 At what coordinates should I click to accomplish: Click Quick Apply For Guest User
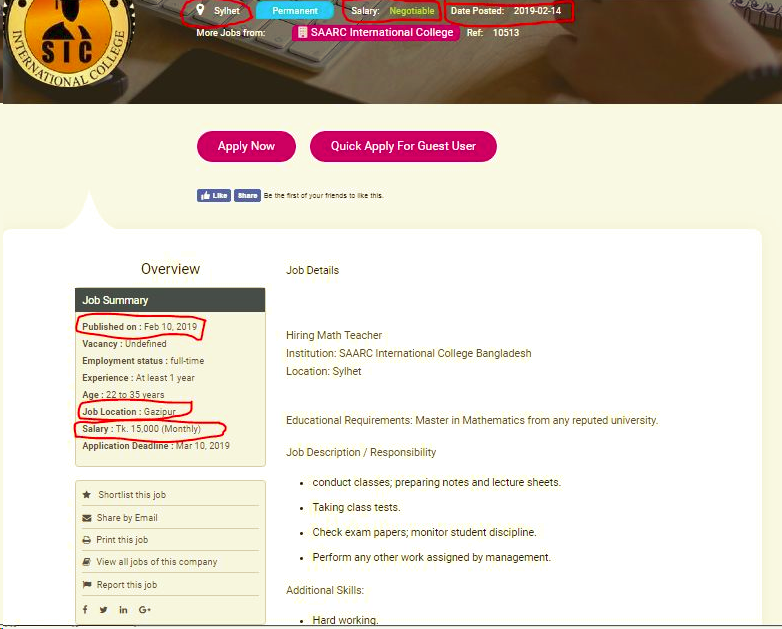(x=403, y=146)
